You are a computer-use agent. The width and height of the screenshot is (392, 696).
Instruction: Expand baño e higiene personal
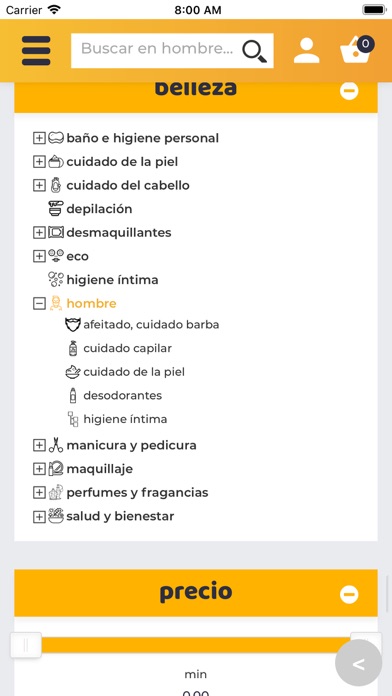click(x=39, y=138)
